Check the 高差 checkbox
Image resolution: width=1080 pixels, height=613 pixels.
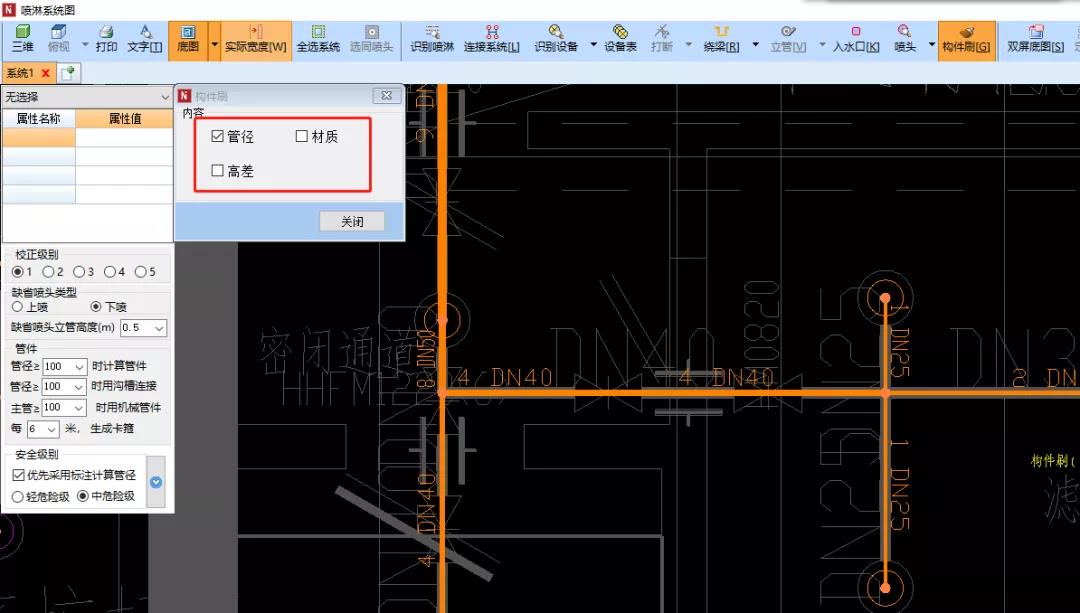[x=217, y=170]
